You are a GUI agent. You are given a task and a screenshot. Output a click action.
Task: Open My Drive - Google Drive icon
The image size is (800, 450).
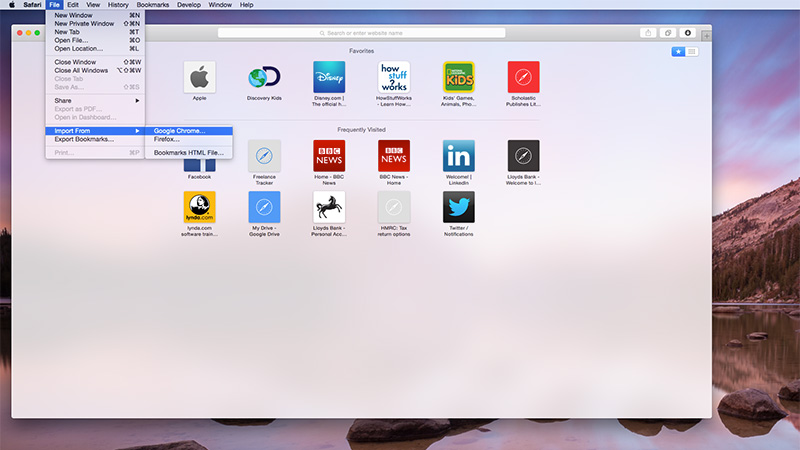(x=264, y=207)
